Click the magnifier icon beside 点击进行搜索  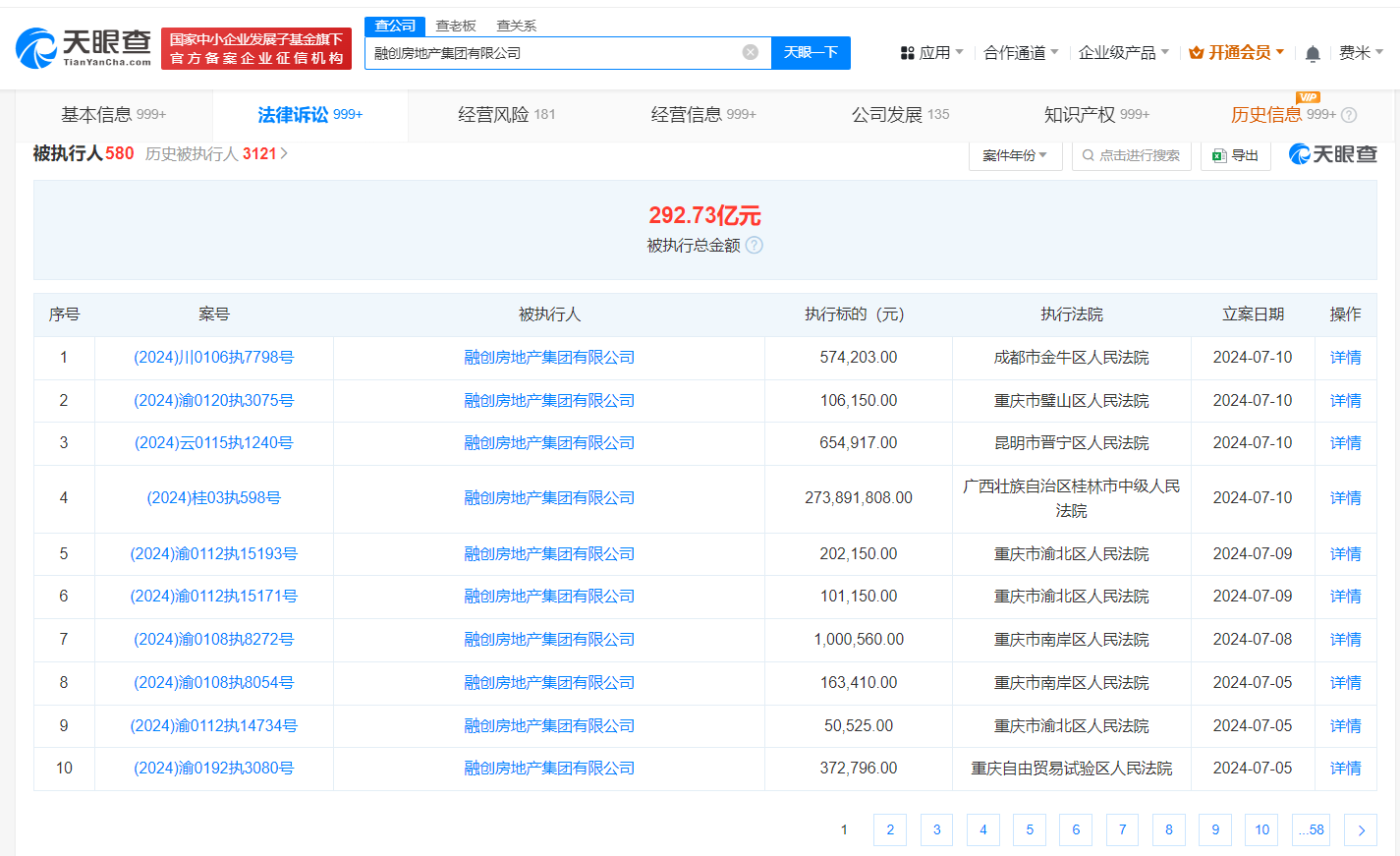(x=1087, y=154)
